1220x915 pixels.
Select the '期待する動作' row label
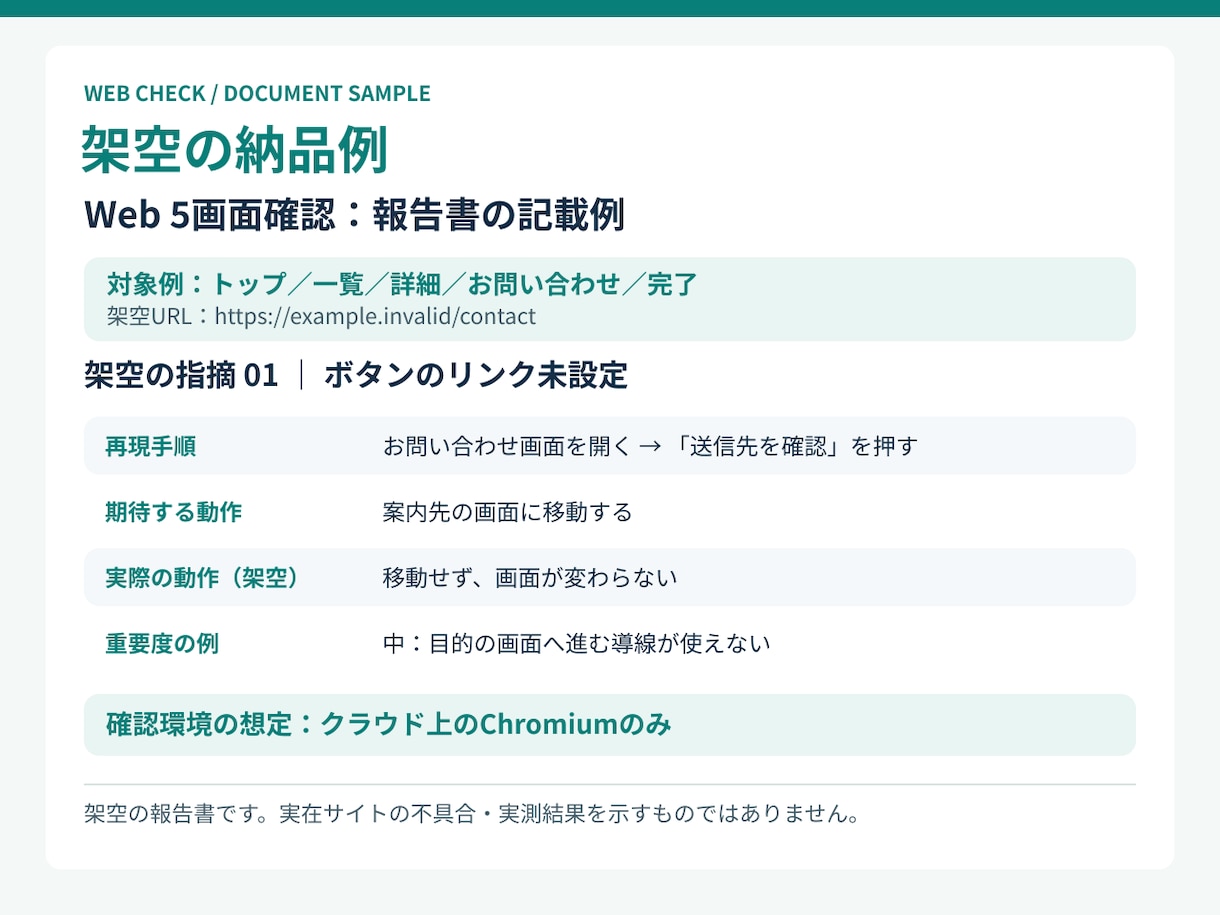[173, 513]
